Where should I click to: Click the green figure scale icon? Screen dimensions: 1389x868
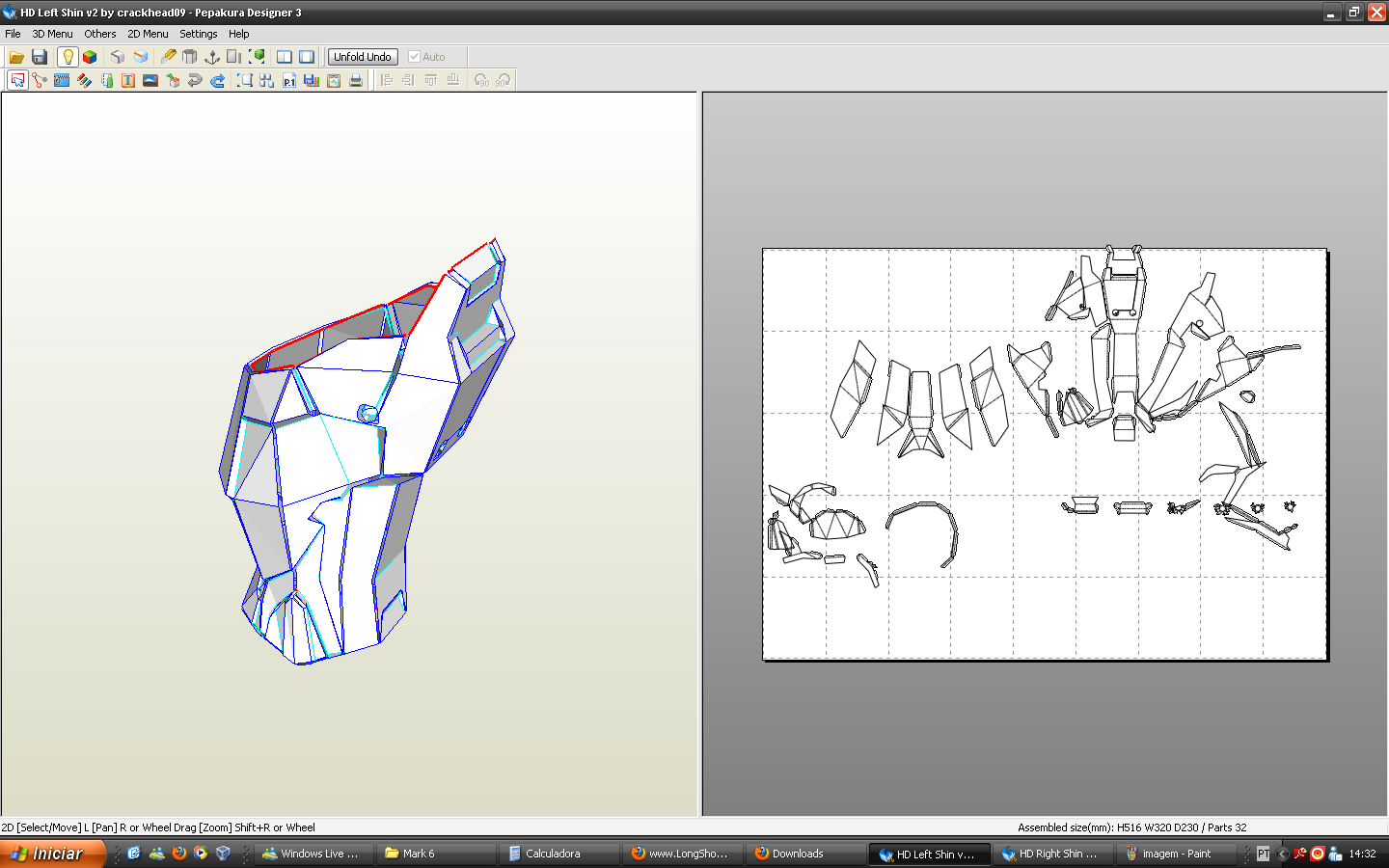[106, 80]
